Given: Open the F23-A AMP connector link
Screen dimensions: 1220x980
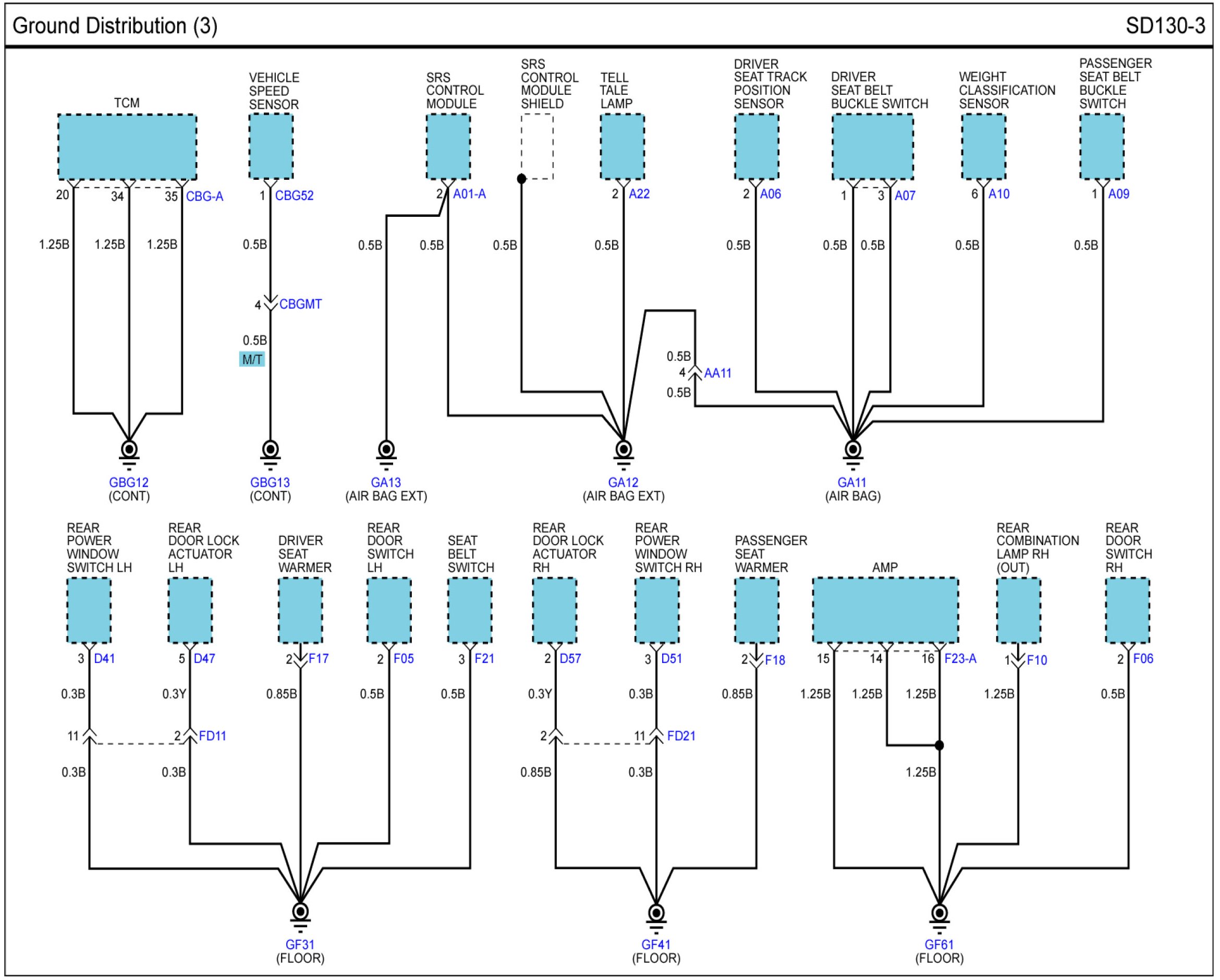Looking at the screenshot, I should tap(960, 658).
